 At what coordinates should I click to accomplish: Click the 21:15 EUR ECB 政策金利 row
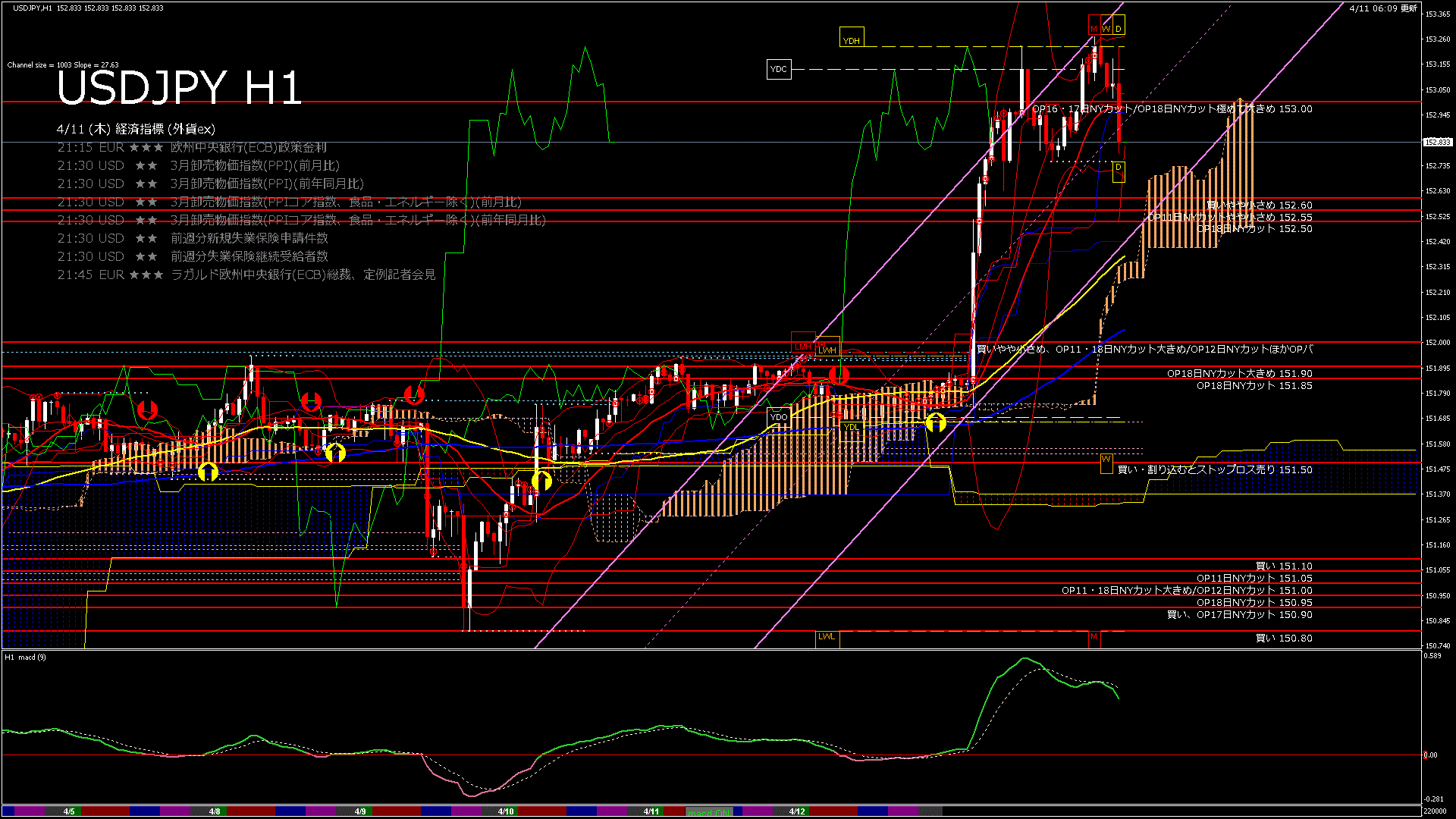click(192, 147)
